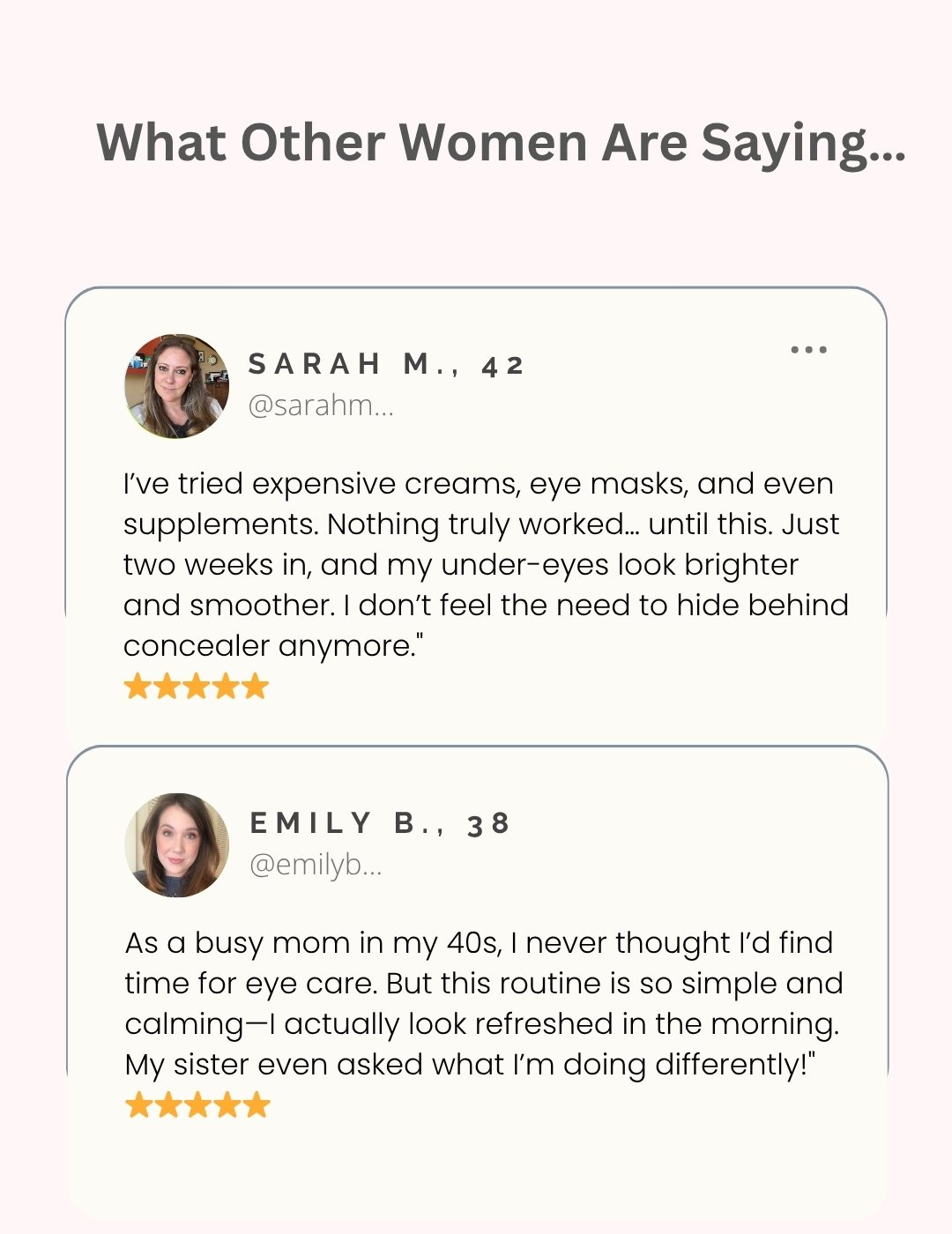The width and height of the screenshot is (952, 1234).
Task: Click the 'What Other Women Are Saying' heading
Action: point(501,144)
